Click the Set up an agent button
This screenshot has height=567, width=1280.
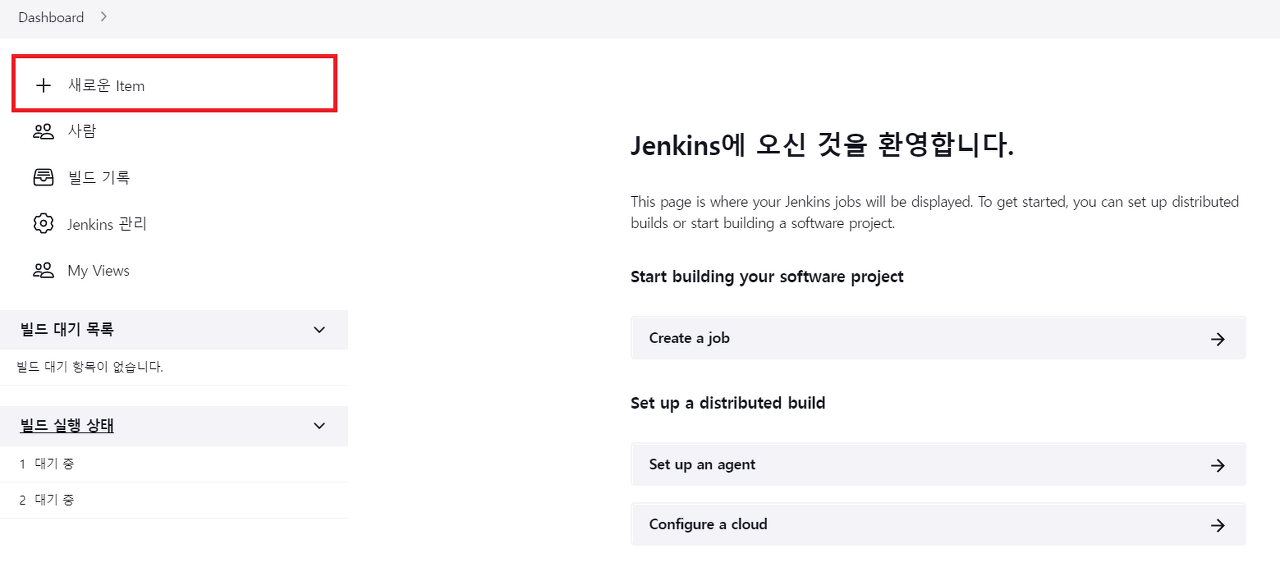pyautogui.click(x=938, y=465)
